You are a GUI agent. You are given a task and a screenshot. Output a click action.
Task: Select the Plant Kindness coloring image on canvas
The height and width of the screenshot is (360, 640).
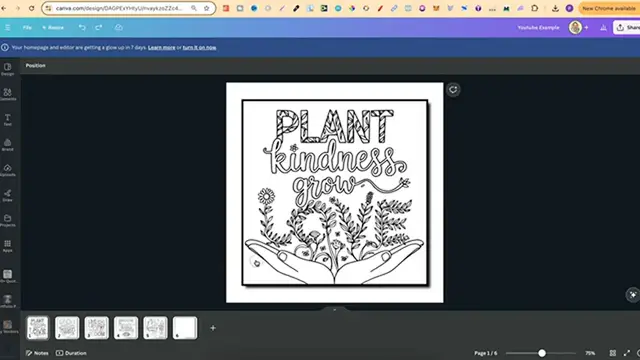click(x=335, y=192)
